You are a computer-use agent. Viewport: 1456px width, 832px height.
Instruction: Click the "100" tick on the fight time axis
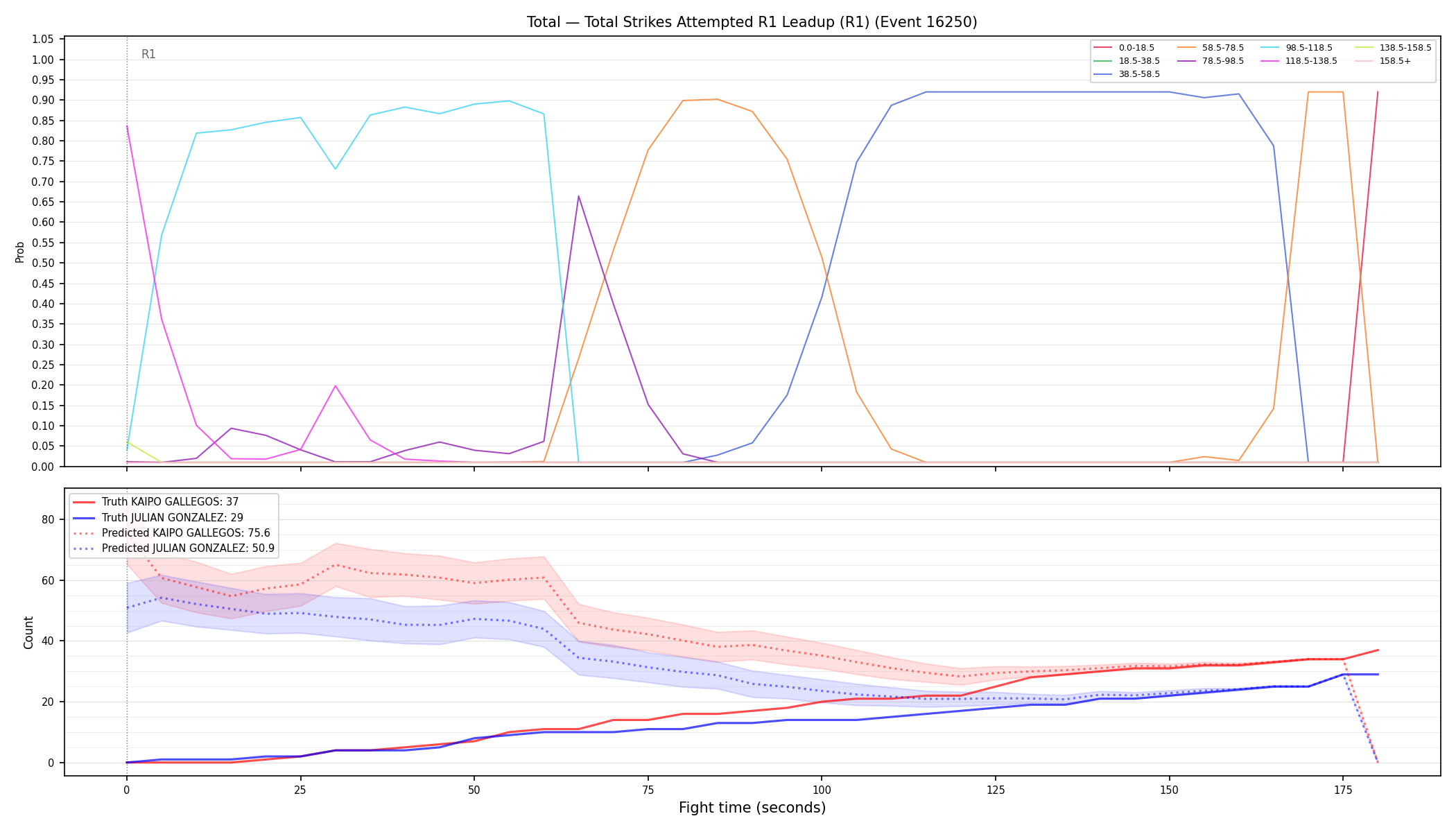tap(822, 790)
